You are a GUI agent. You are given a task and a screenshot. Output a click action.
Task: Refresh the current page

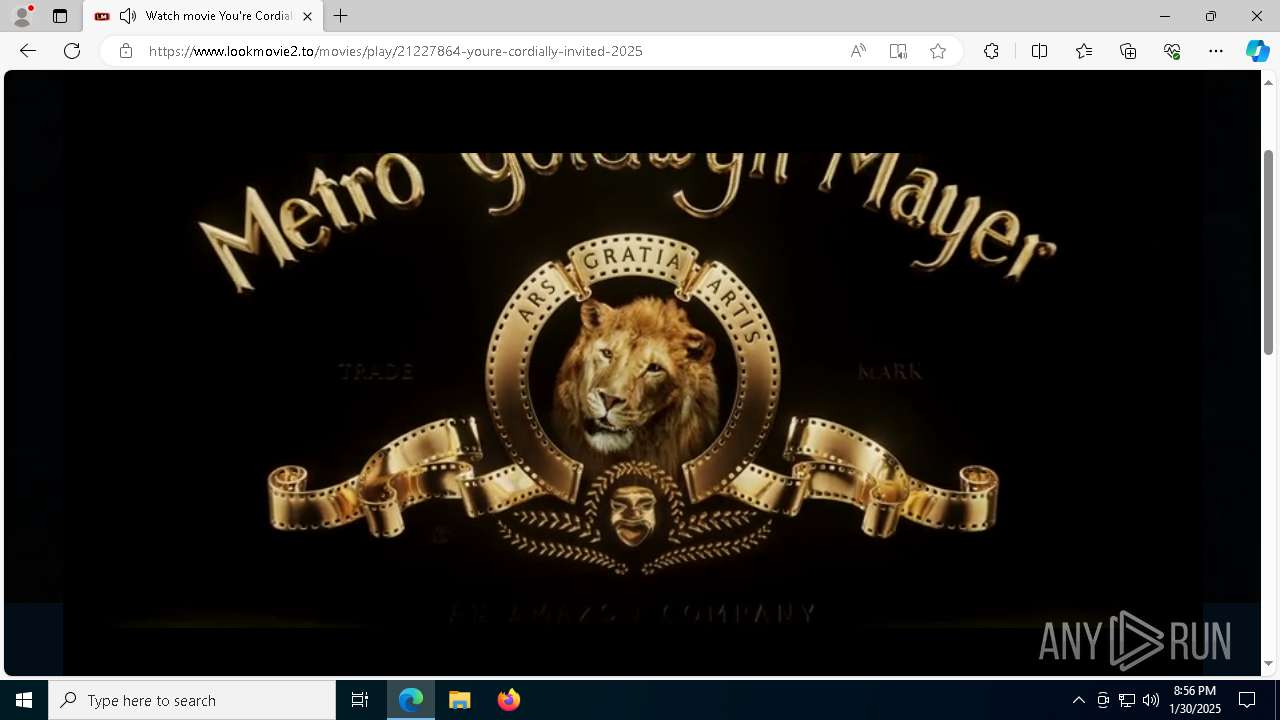click(72, 51)
